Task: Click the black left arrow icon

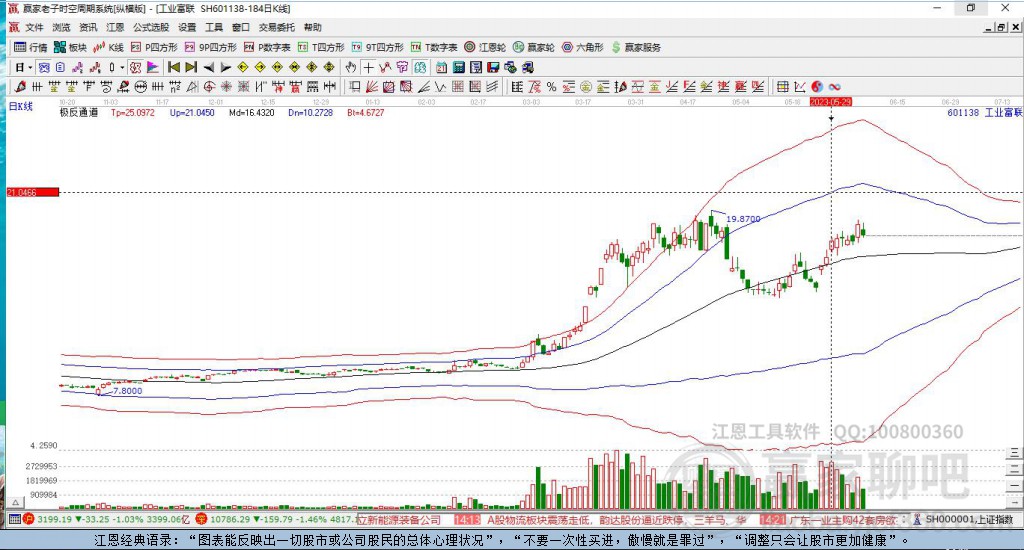Action: pos(208,67)
